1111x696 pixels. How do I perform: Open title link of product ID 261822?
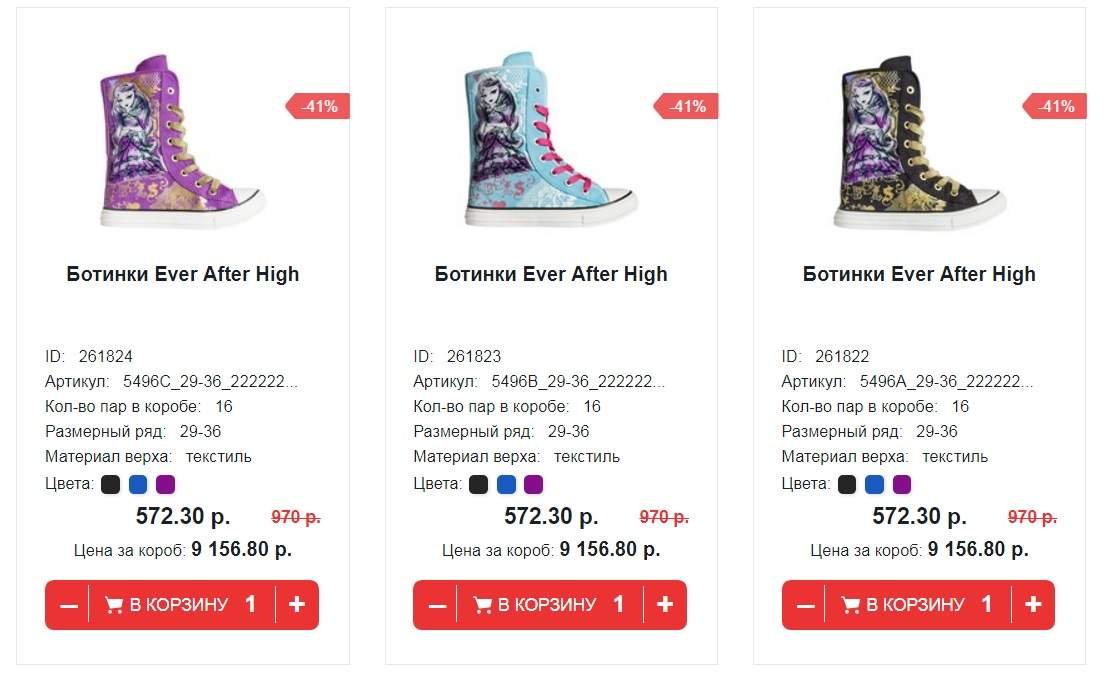(919, 274)
